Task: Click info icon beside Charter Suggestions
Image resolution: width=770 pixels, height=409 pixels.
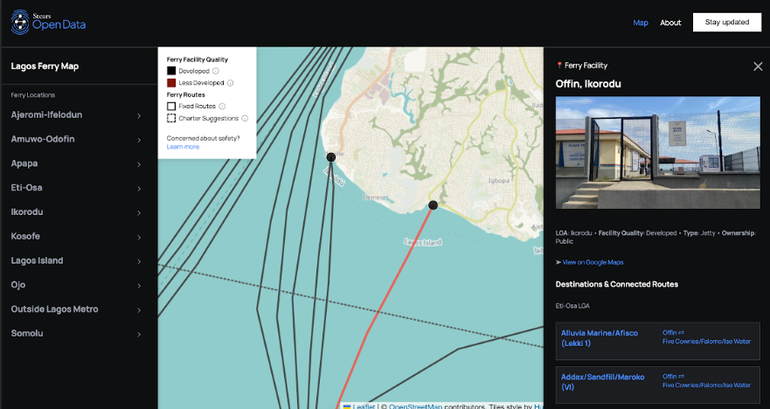Action: click(x=245, y=118)
